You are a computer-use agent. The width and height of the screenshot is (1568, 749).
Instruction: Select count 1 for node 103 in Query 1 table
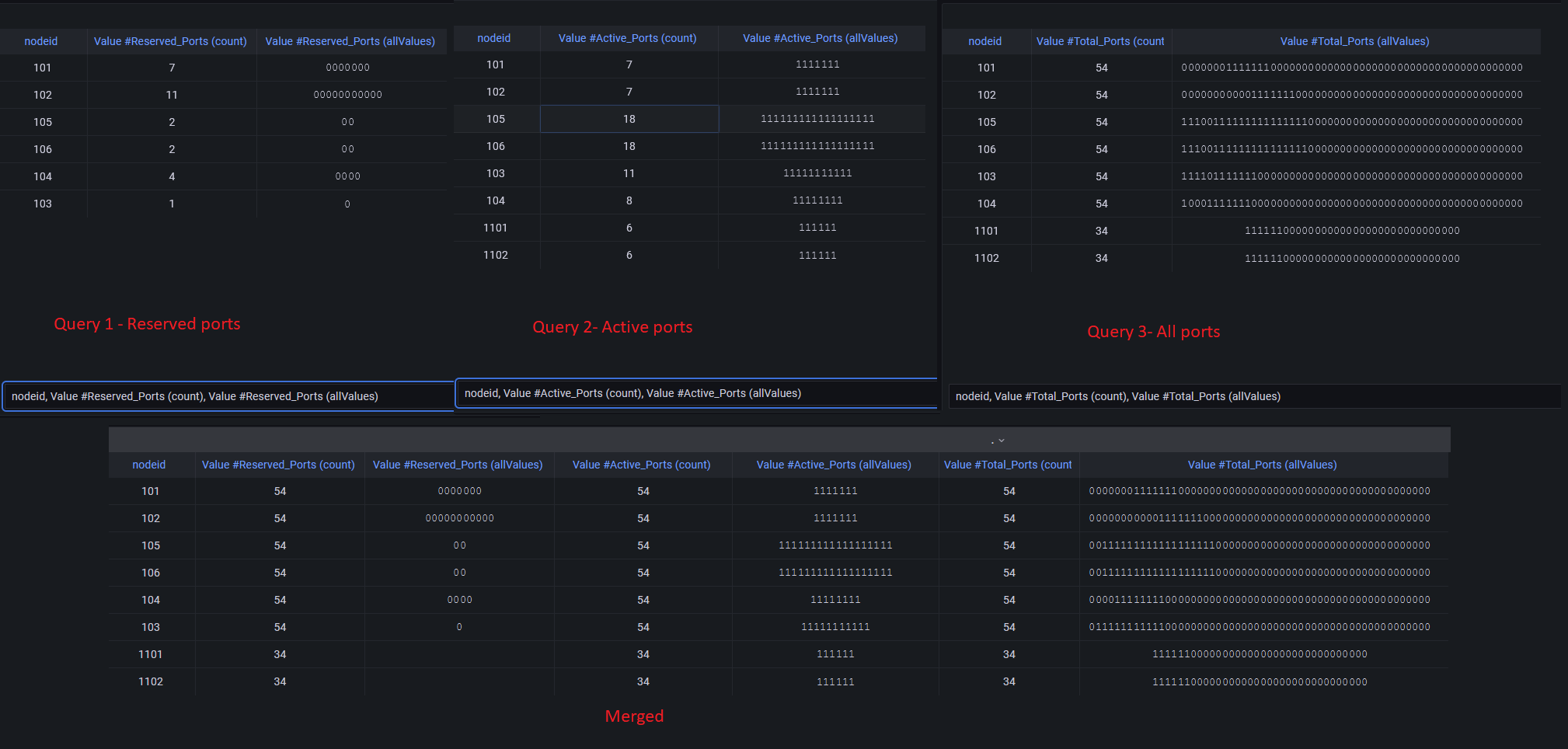(172, 204)
